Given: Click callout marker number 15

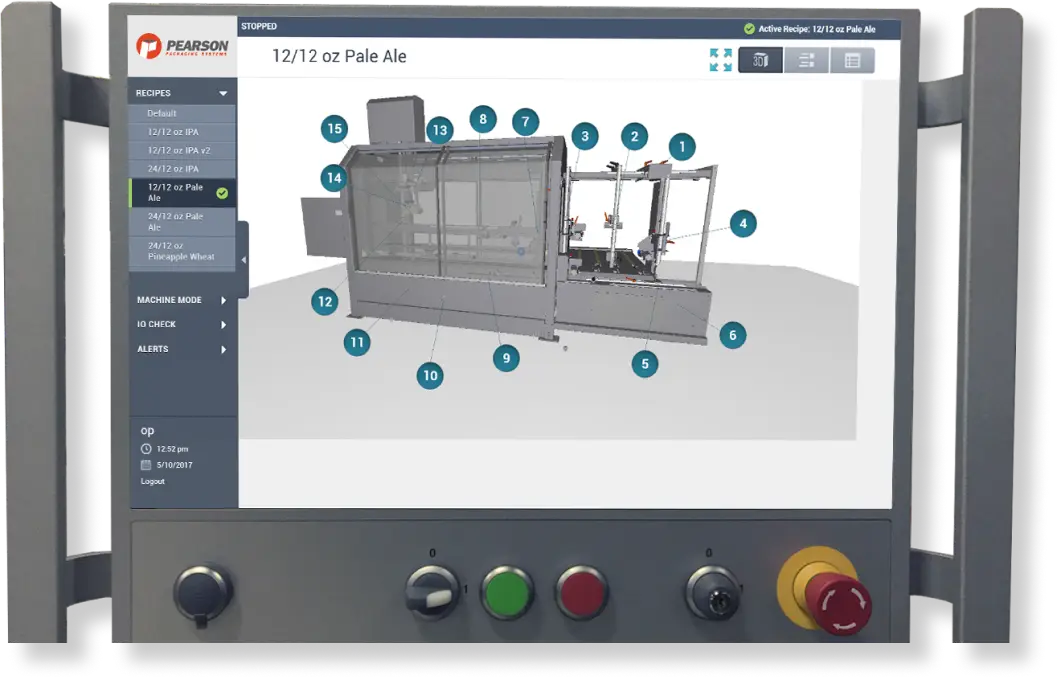Looking at the screenshot, I should click(x=335, y=128).
